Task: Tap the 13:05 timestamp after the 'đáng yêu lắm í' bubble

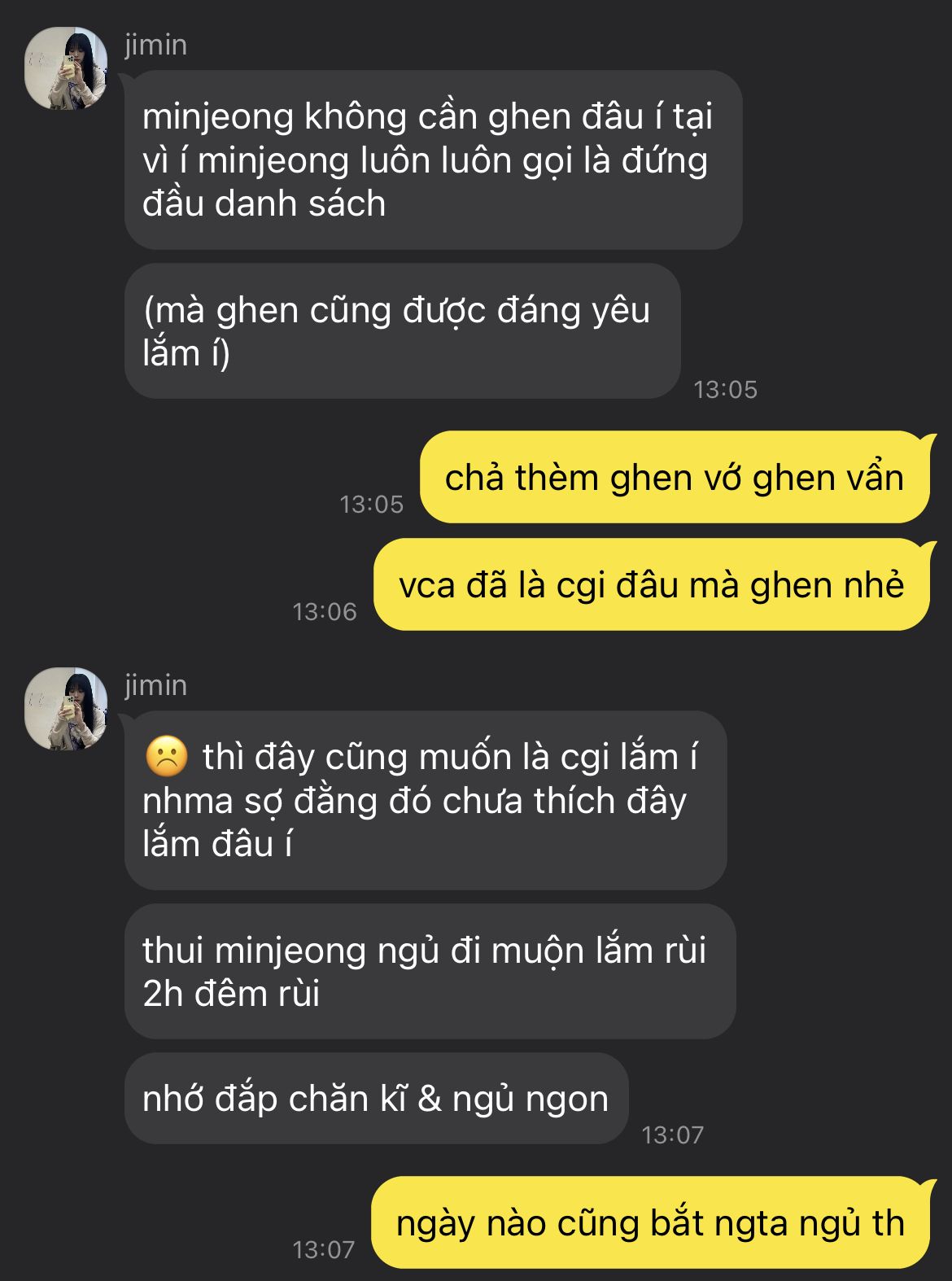Action: pyautogui.click(x=725, y=390)
